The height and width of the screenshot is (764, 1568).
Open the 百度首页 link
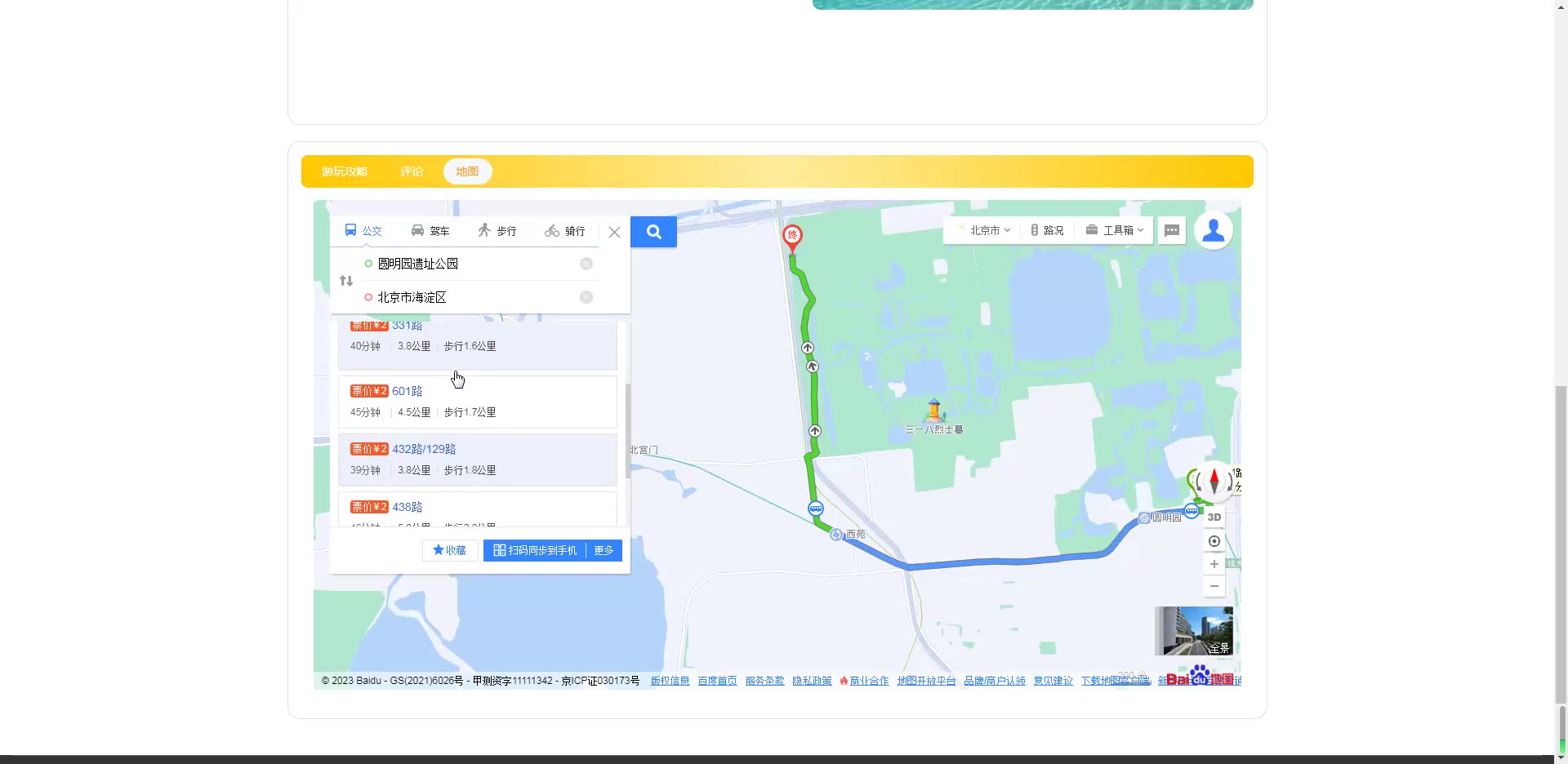pos(717,681)
